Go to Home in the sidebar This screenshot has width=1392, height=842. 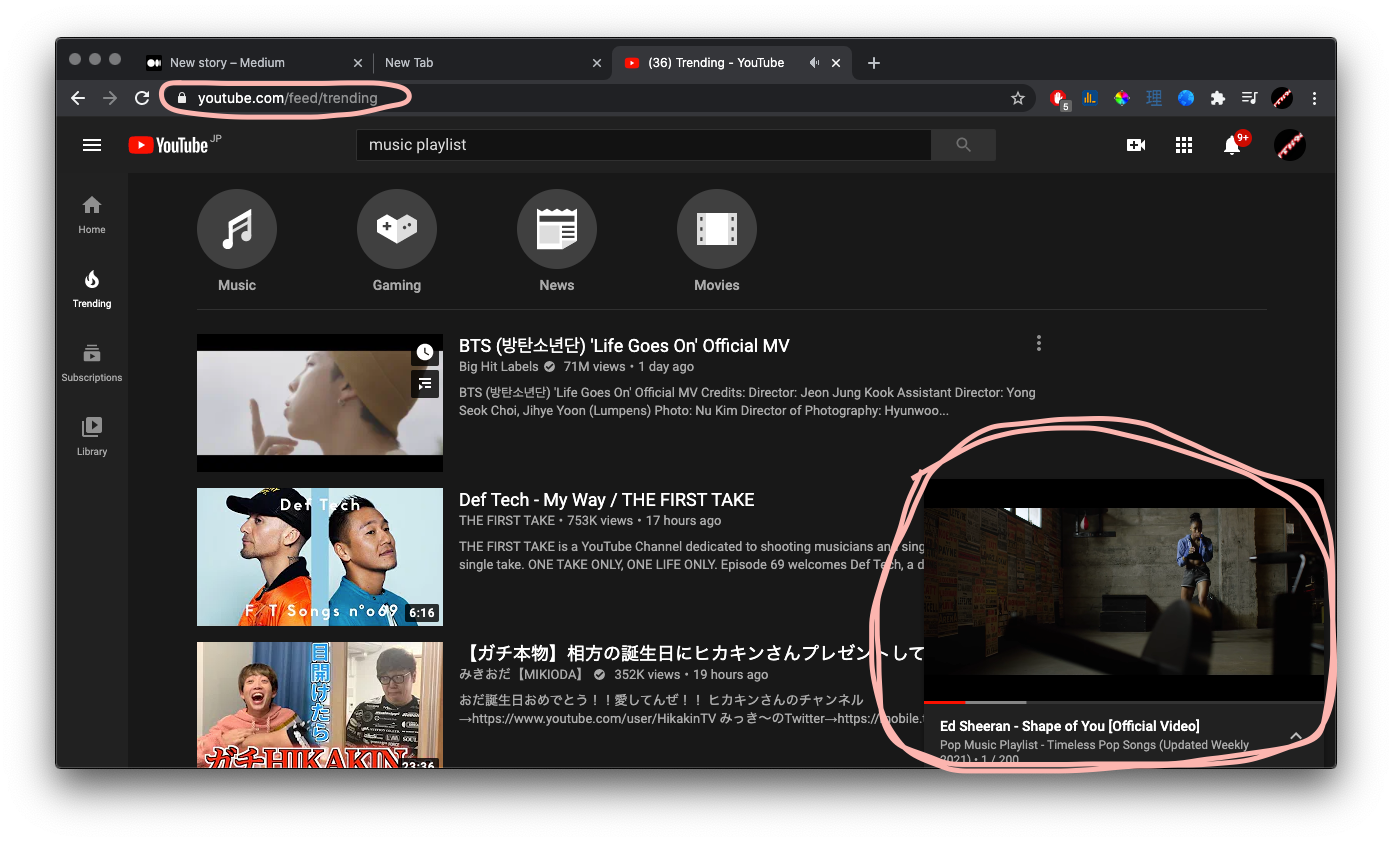[x=92, y=214]
